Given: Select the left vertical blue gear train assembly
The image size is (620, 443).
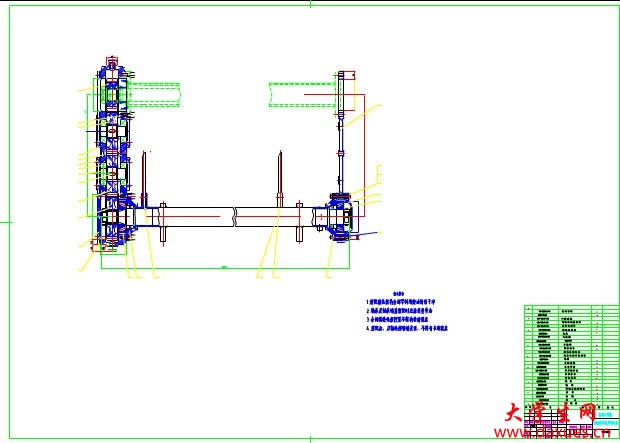Looking at the screenshot, I should 110,150.
